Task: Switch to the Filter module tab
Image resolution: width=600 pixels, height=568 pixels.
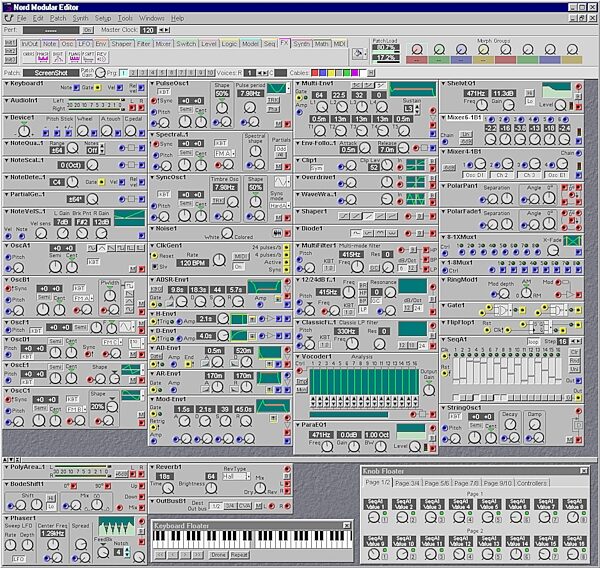Action: pos(143,44)
